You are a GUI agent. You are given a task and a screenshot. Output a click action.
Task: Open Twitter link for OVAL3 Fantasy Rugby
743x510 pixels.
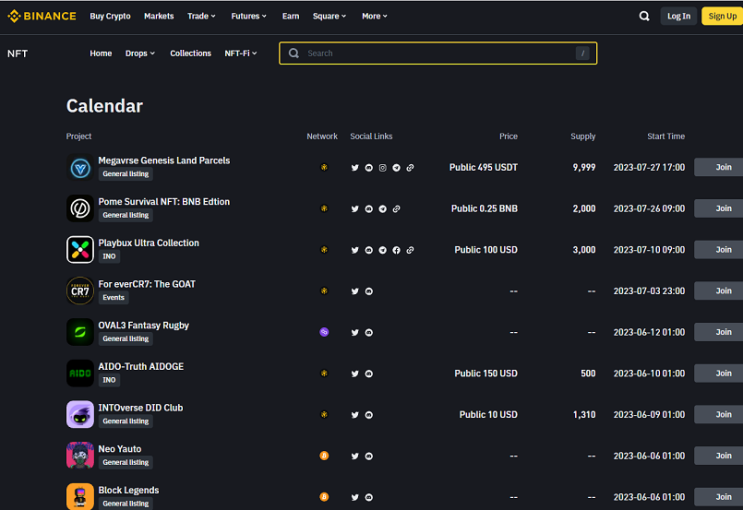point(355,333)
